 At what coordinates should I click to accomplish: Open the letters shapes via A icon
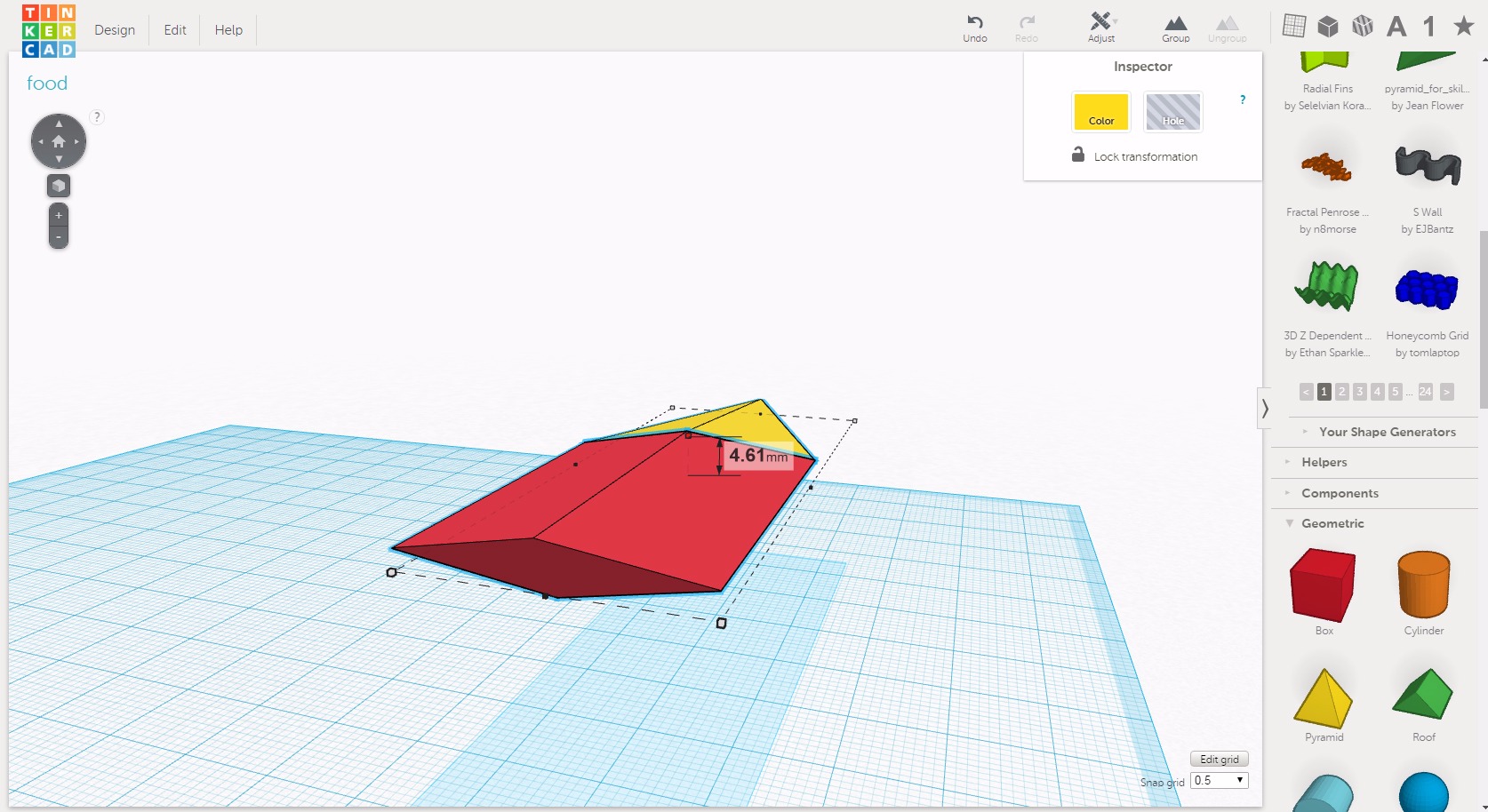[1396, 27]
